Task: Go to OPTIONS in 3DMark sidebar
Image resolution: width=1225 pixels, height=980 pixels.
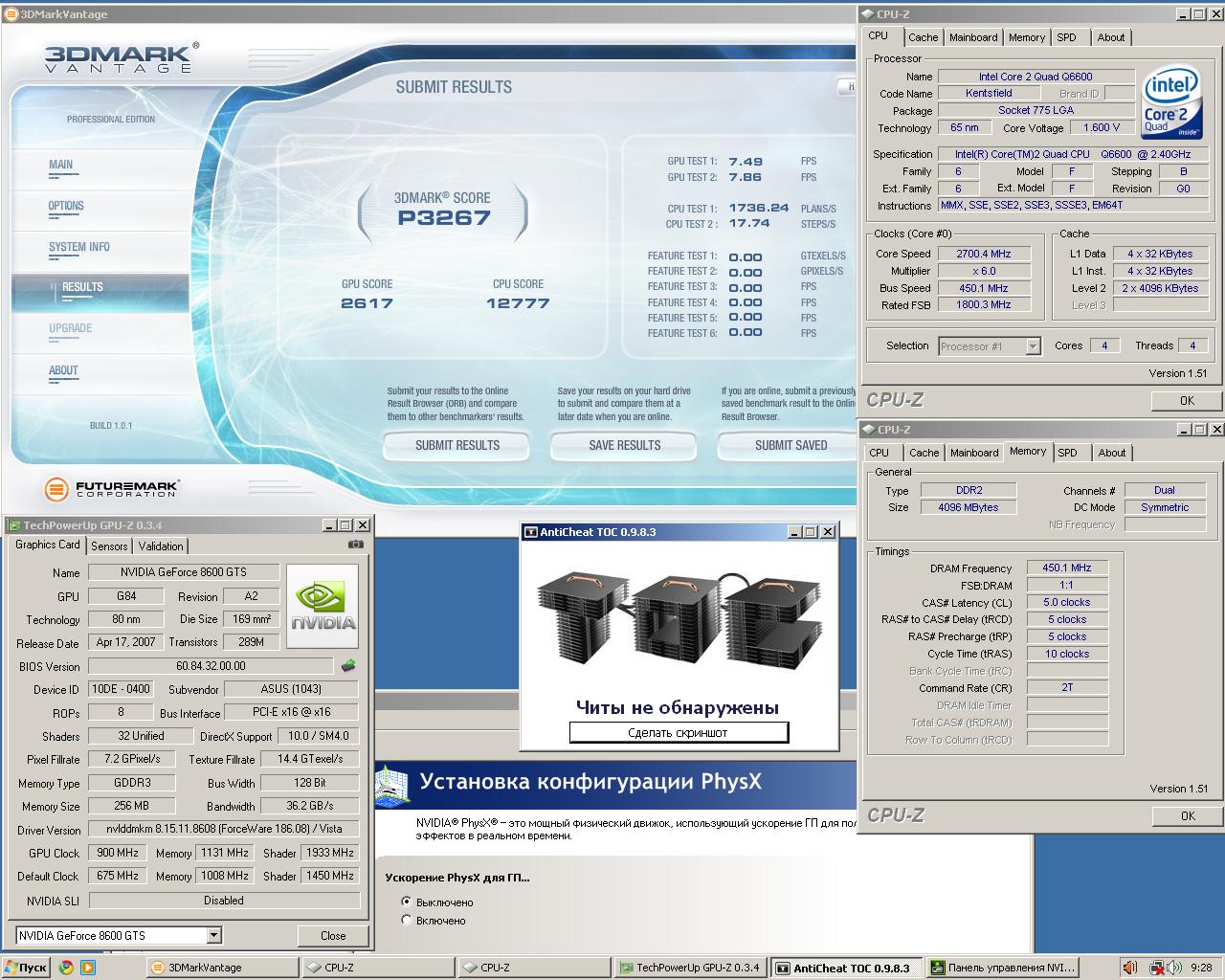Action: pyautogui.click(x=66, y=206)
